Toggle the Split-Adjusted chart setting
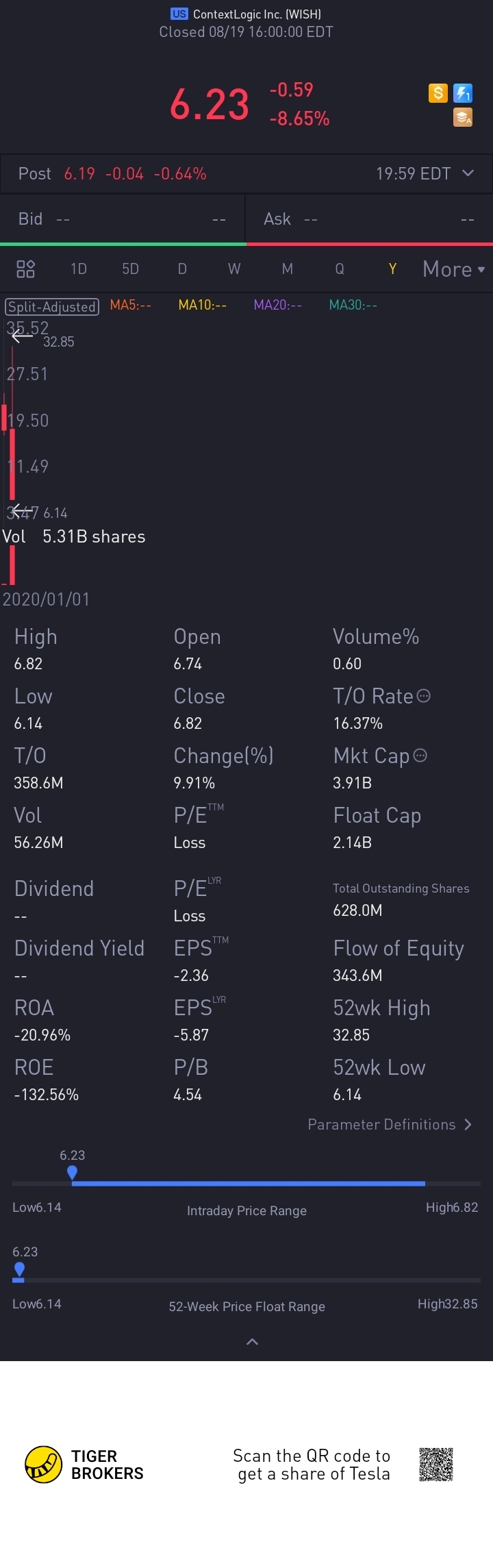 pos(52,306)
